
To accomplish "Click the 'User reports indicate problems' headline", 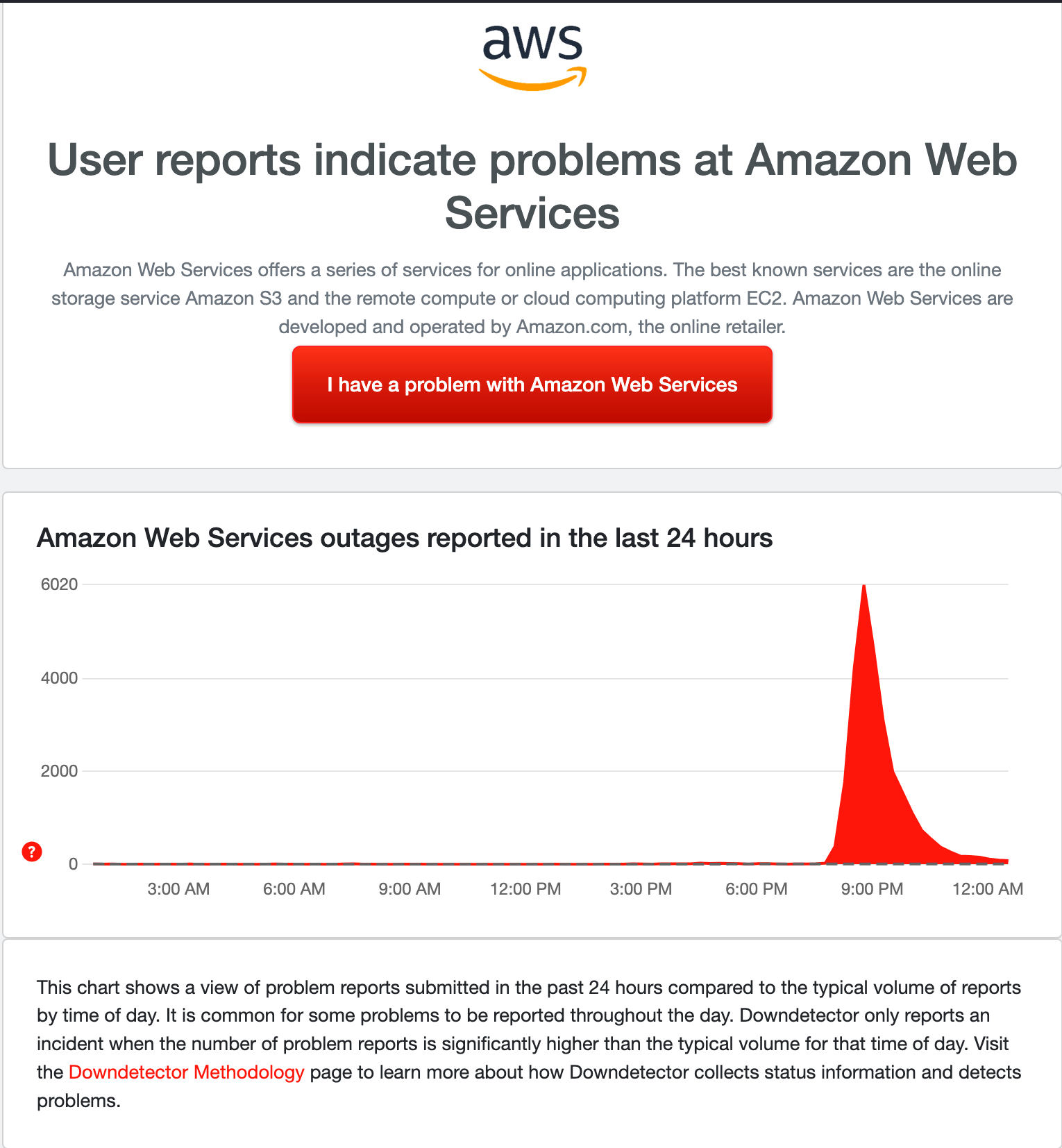I will coord(532,186).
